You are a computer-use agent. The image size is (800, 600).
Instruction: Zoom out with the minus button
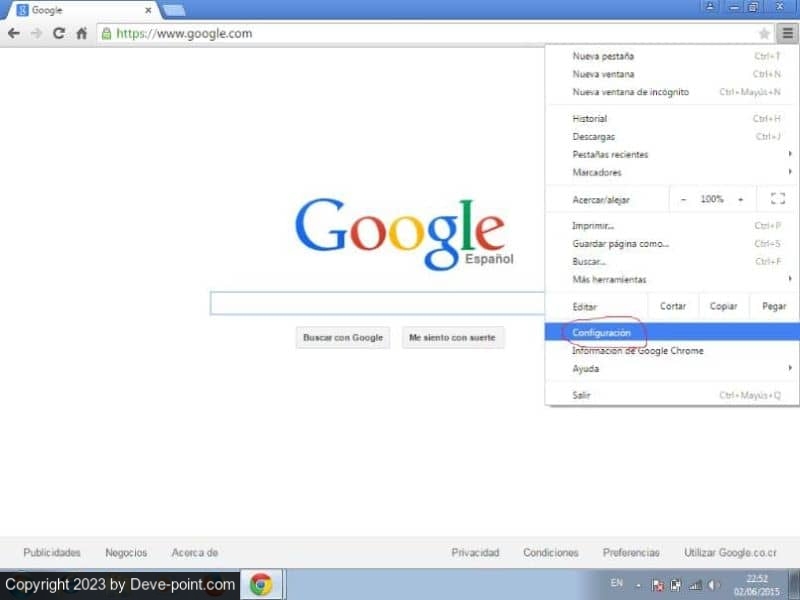coord(684,199)
